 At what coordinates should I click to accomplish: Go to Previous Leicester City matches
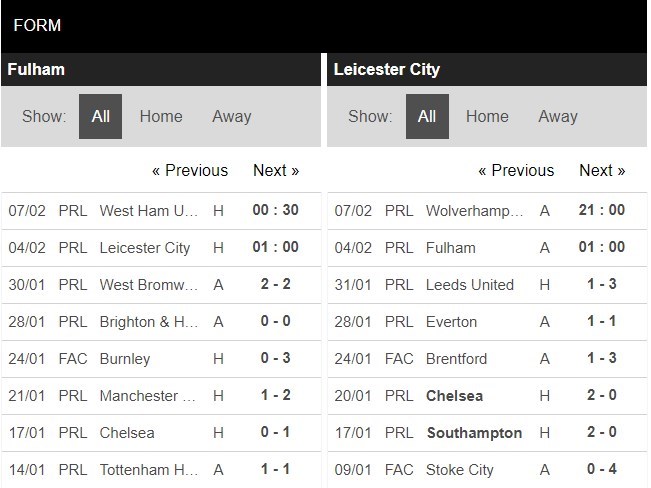[x=516, y=170]
